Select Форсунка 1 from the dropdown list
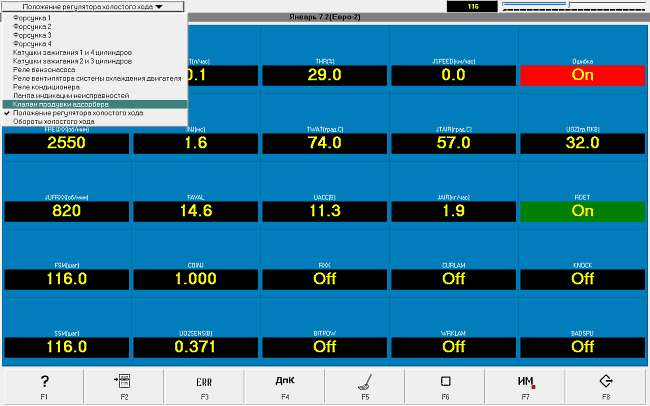The height and width of the screenshot is (406, 650). [x=33, y=18]
